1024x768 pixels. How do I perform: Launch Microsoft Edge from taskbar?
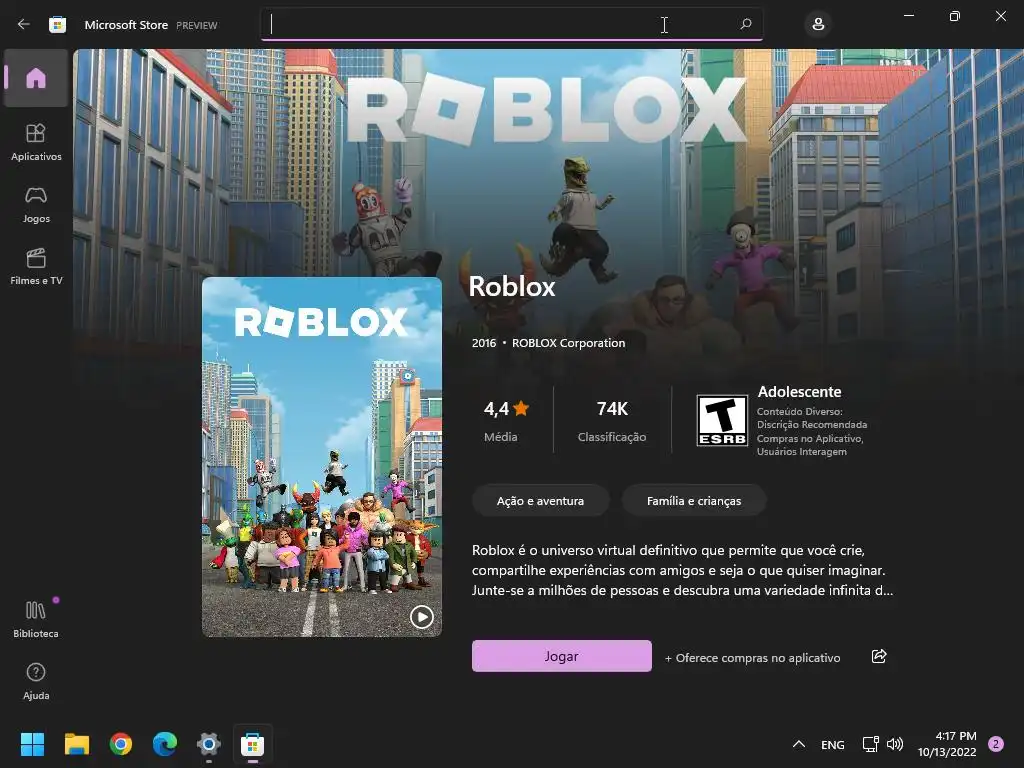click(x=165, y=744)
